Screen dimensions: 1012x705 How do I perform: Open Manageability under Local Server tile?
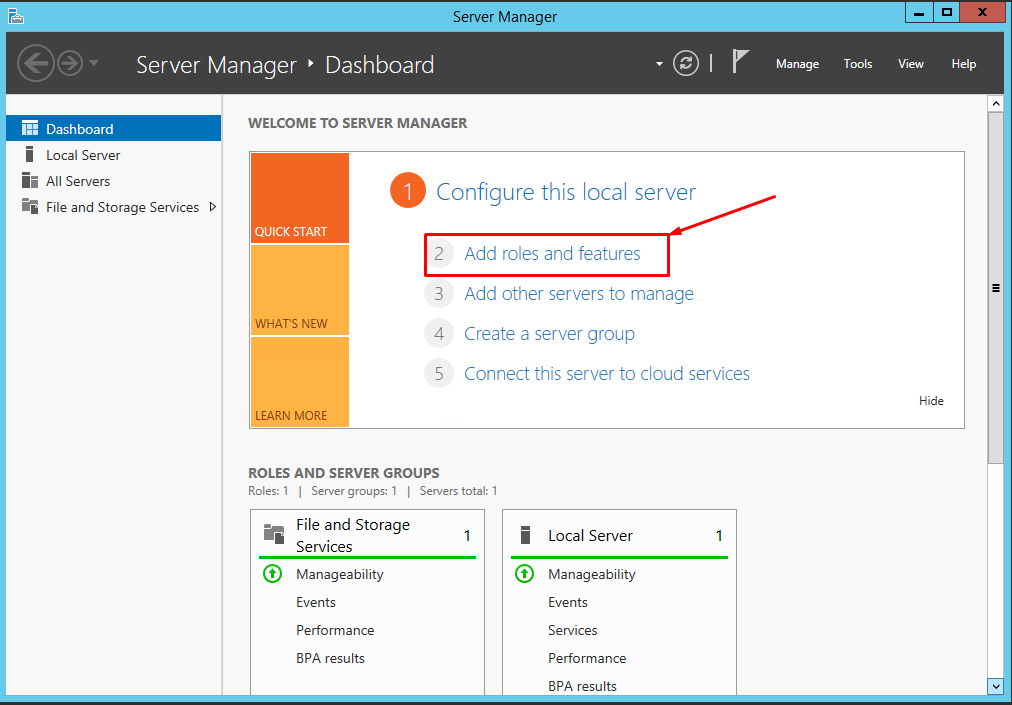[x=591, y=574]
